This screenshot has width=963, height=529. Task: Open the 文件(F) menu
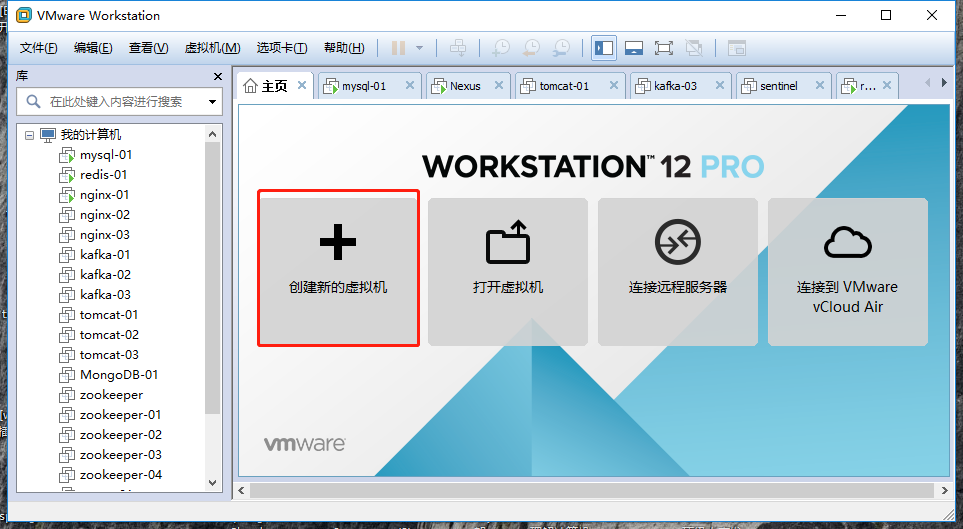(x=39, y=48)
